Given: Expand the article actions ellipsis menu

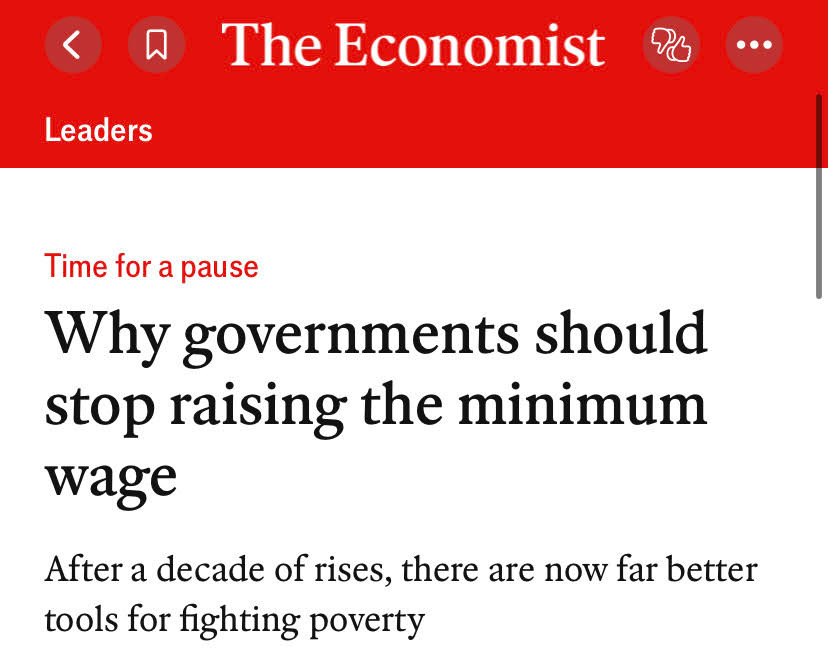Looking at the screenshot, I should click(x=754, y=45).
